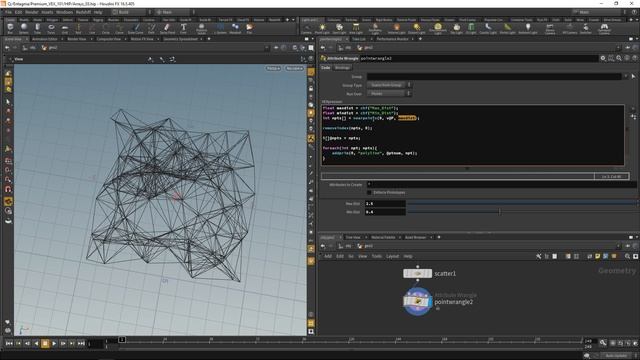
Task: Toggle the viewport lock camera icon
Action: coord(311,89)
